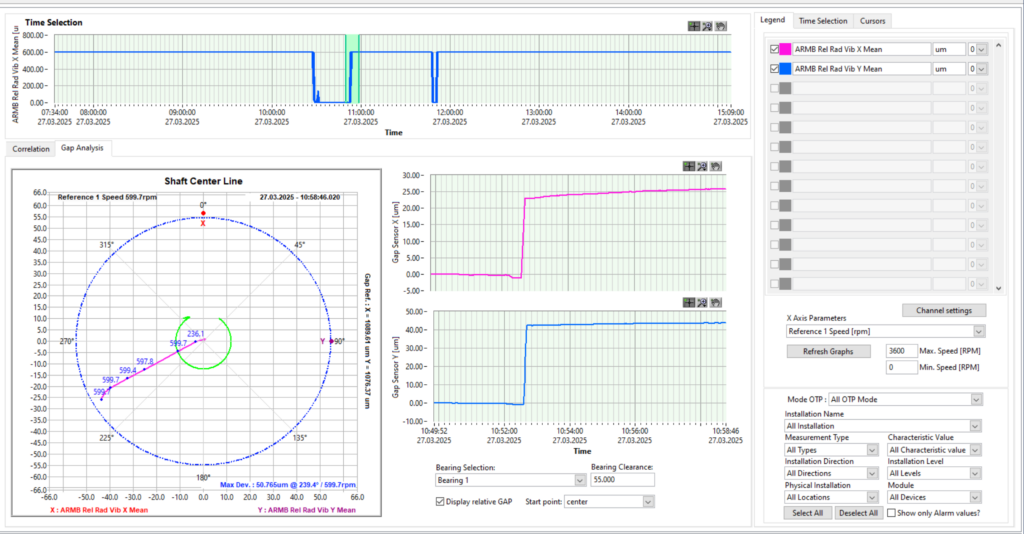Choose the pan hand tool on Gap Sensor Y graph
Image resolution: width=1024 pixels, height=534 pixels.
(716, 302)
